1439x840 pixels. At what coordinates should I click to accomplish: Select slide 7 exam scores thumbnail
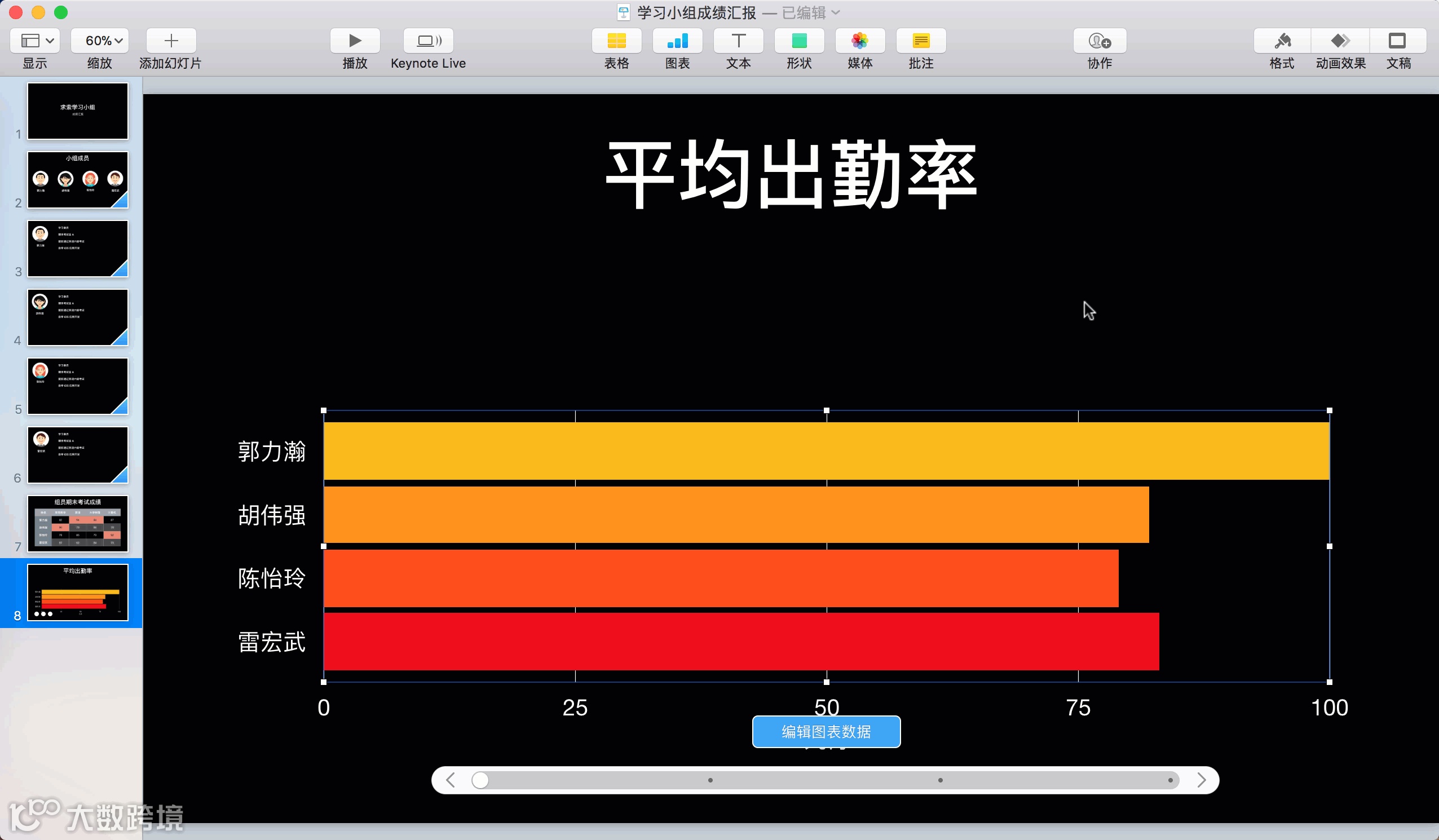click(x=78, y=523)
